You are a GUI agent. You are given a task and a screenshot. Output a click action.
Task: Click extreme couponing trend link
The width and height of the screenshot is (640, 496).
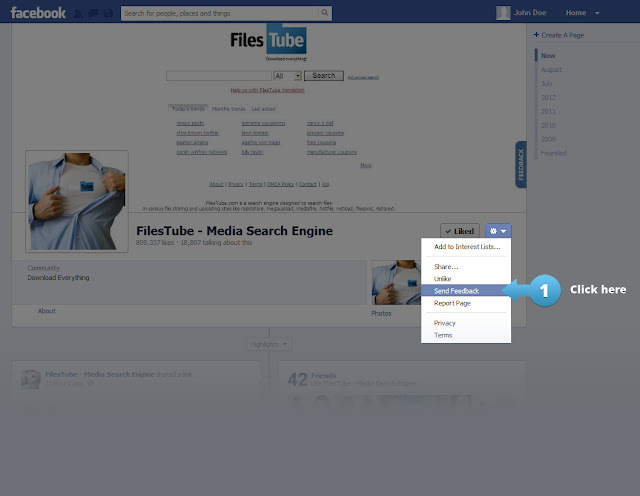pyautogui.click(x=263, y=123)
